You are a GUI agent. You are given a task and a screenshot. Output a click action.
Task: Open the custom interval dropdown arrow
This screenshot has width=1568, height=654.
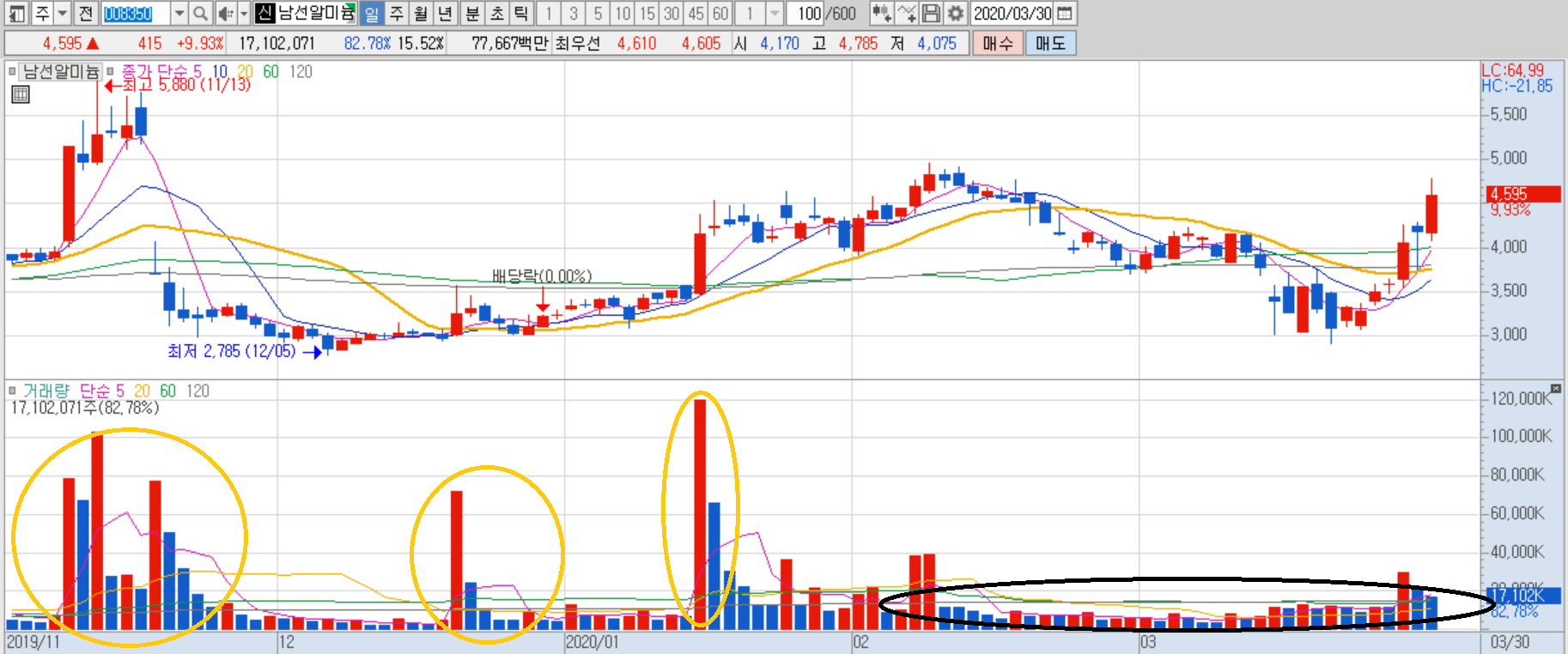pyautogui.click(x=774, y=13)
